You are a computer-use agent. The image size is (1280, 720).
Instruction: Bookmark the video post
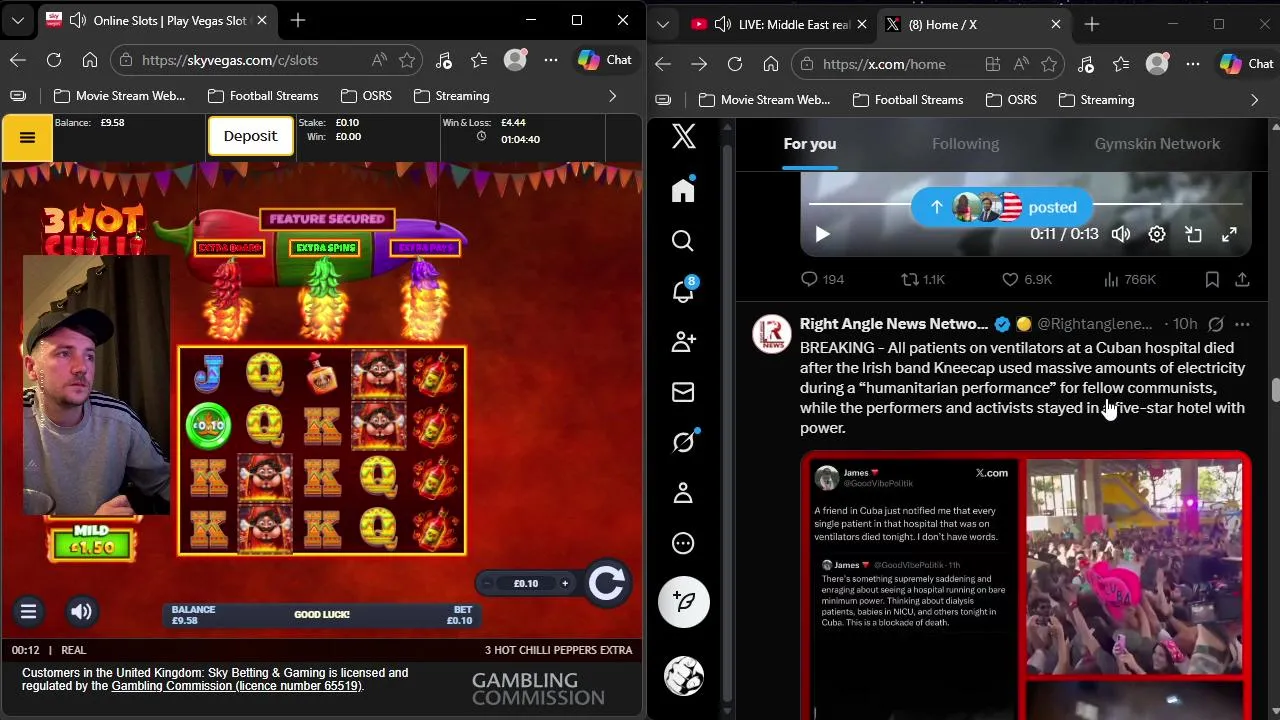1212,280
